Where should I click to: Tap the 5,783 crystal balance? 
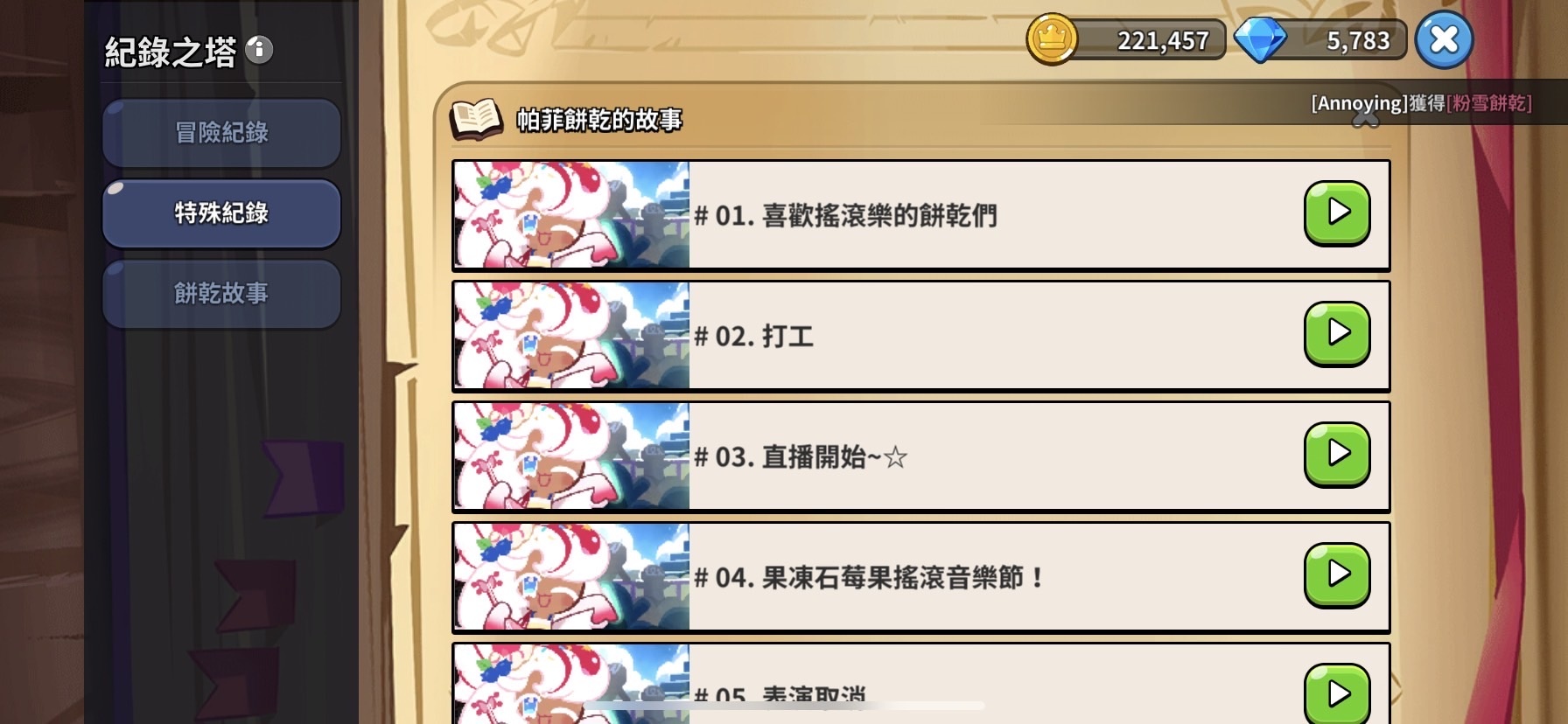(x=1358, y=40)
